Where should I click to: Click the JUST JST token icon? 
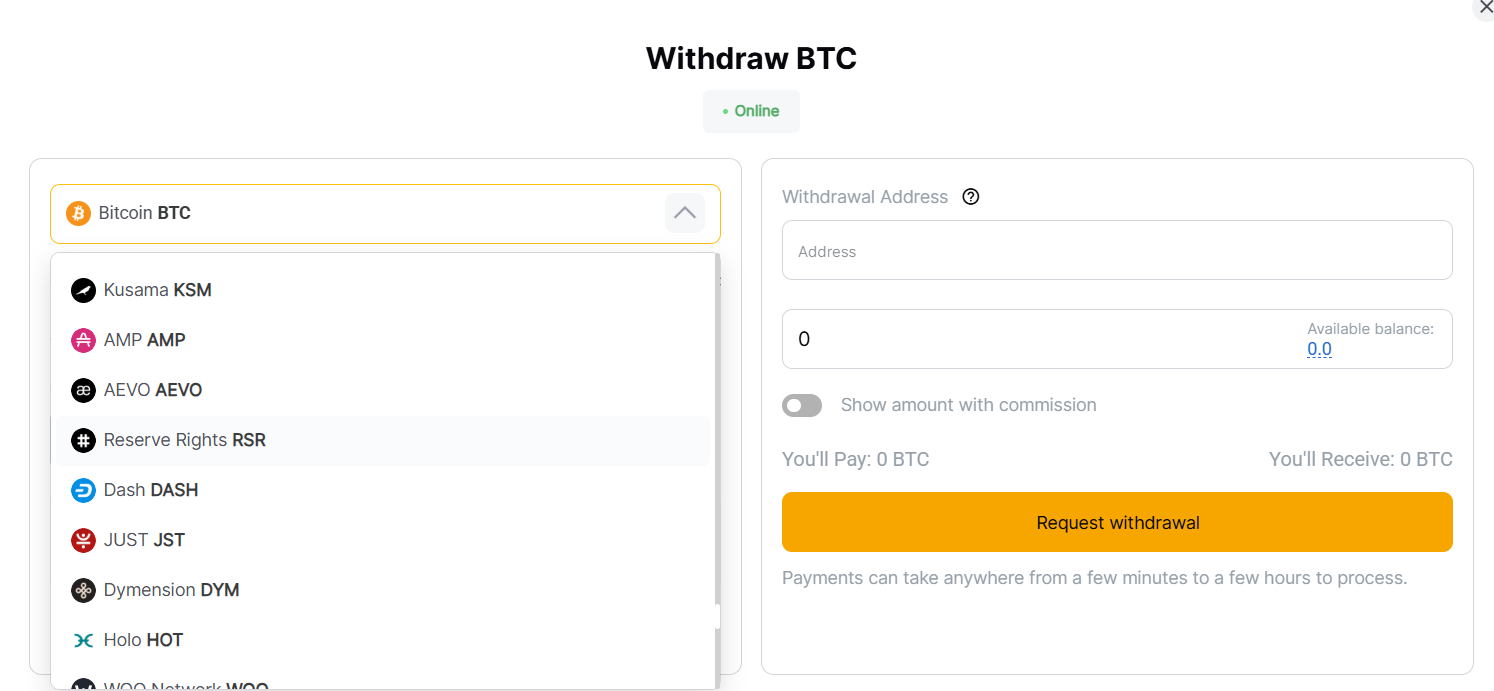pos(84,540)
